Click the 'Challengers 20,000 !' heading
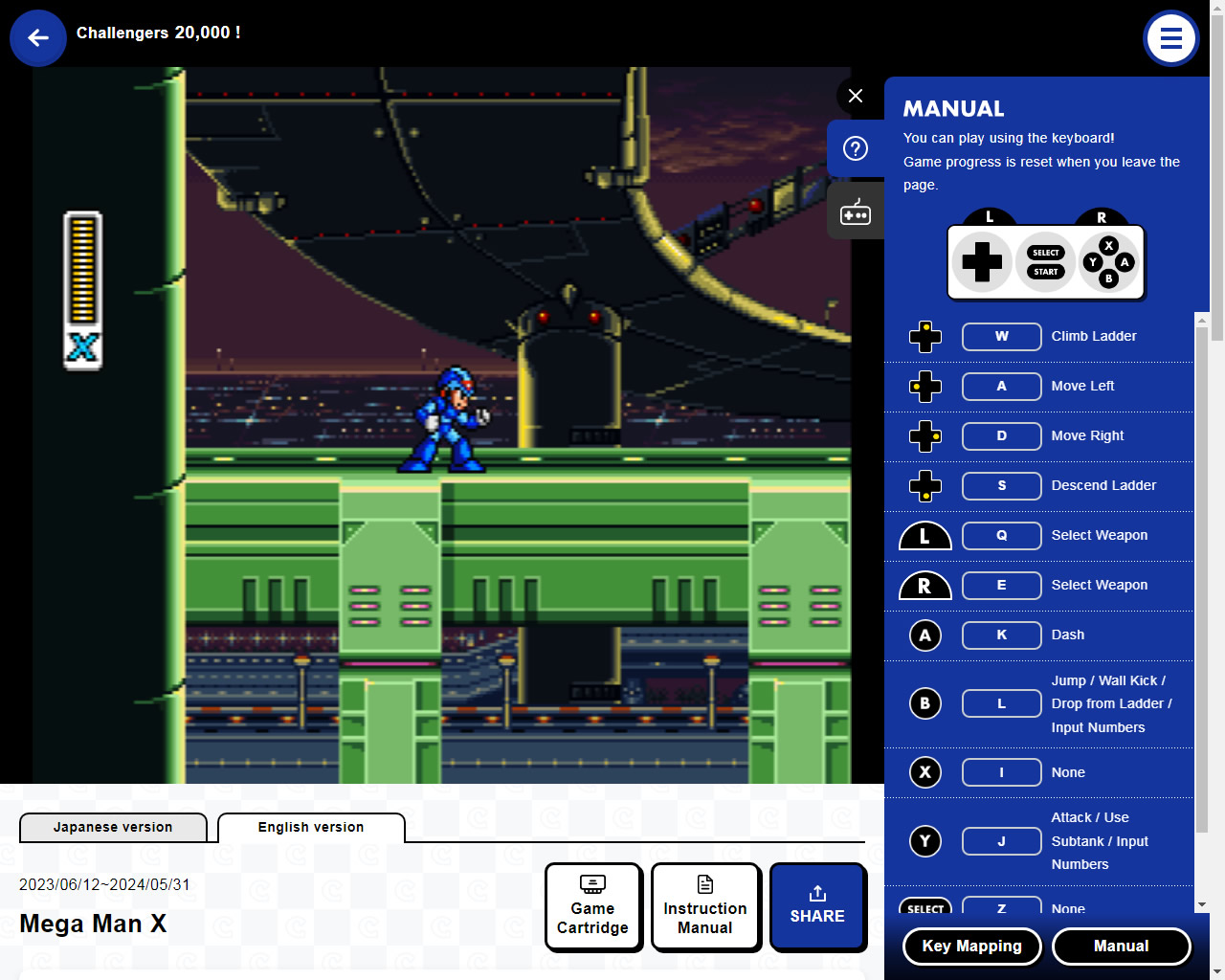The image size is (1225, 980). [x=158, y=33]
